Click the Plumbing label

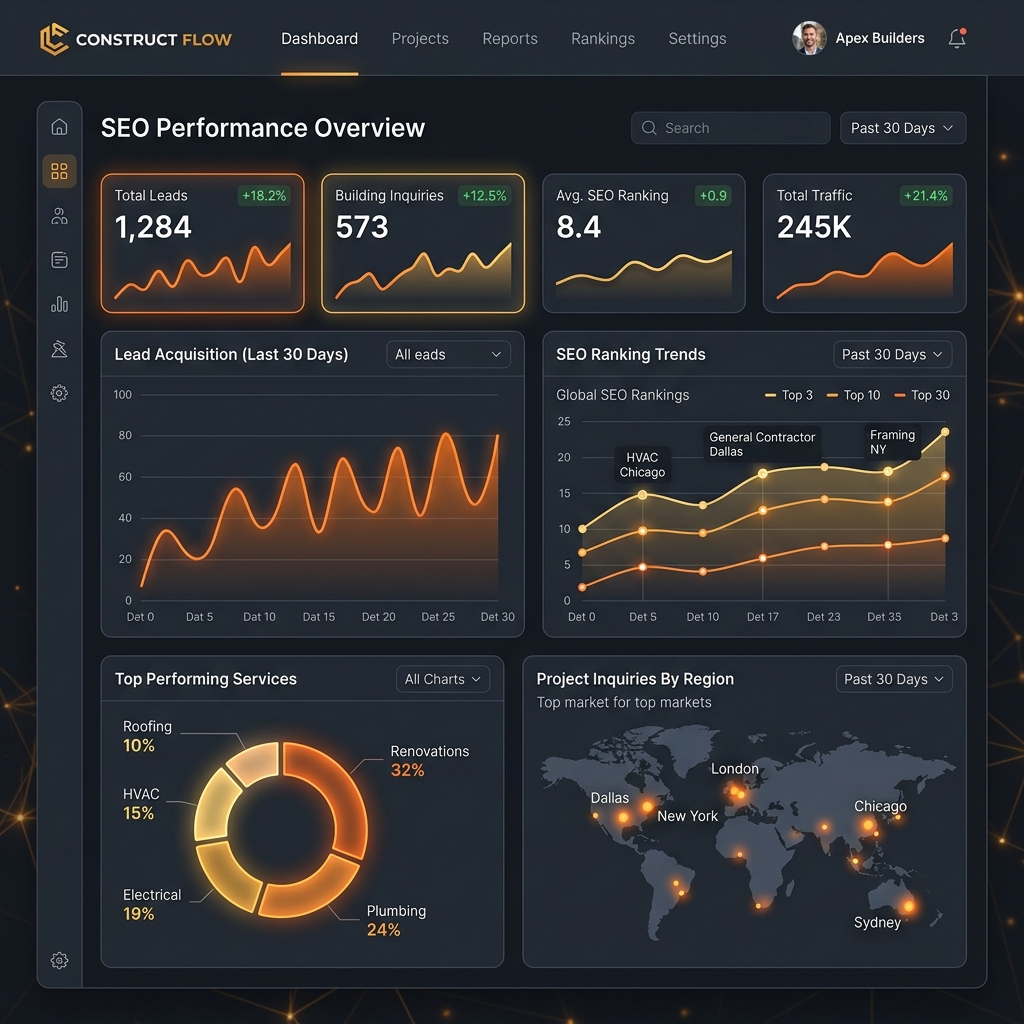pos(396,911)
